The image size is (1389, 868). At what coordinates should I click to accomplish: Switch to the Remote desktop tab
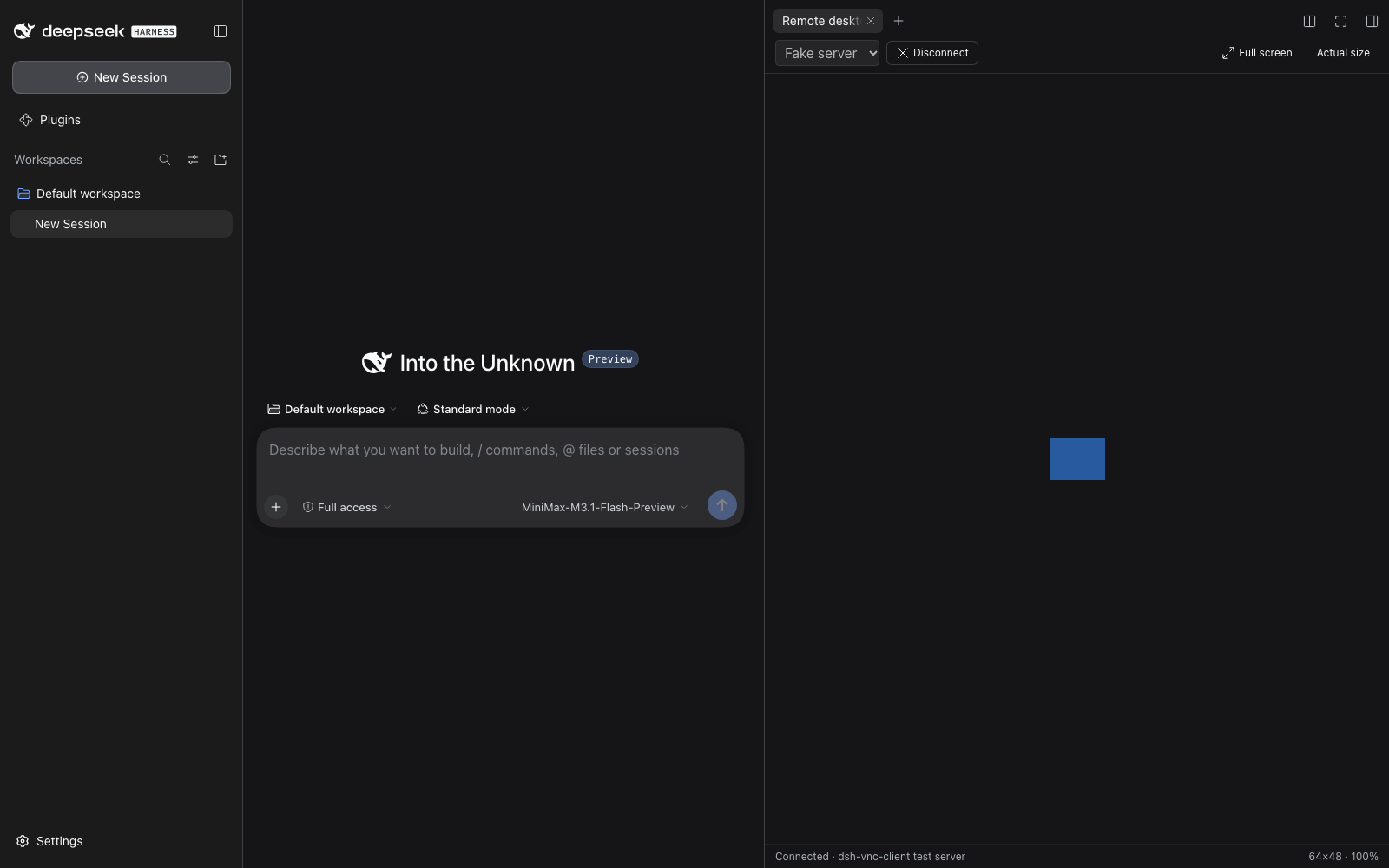click(x=820, y=21)
